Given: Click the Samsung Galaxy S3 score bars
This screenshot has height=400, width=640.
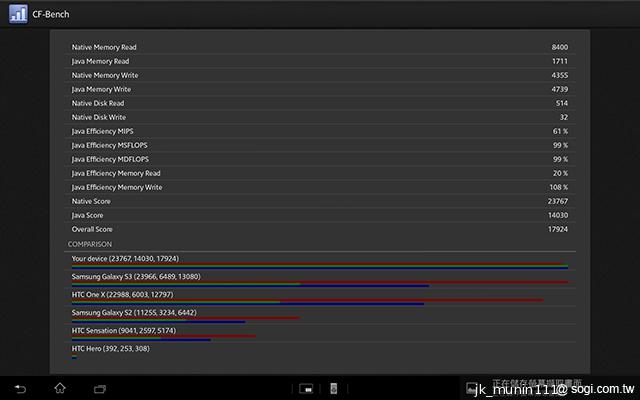Looking at the screenshot, I should coord(320,284).
